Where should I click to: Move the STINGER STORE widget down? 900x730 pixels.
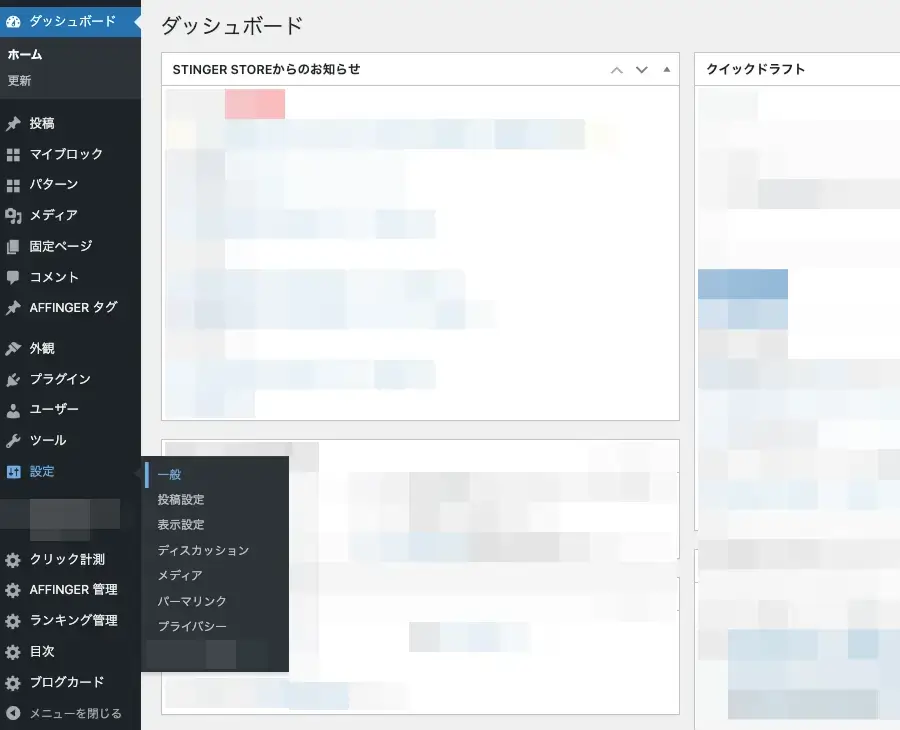click(641, 69)
